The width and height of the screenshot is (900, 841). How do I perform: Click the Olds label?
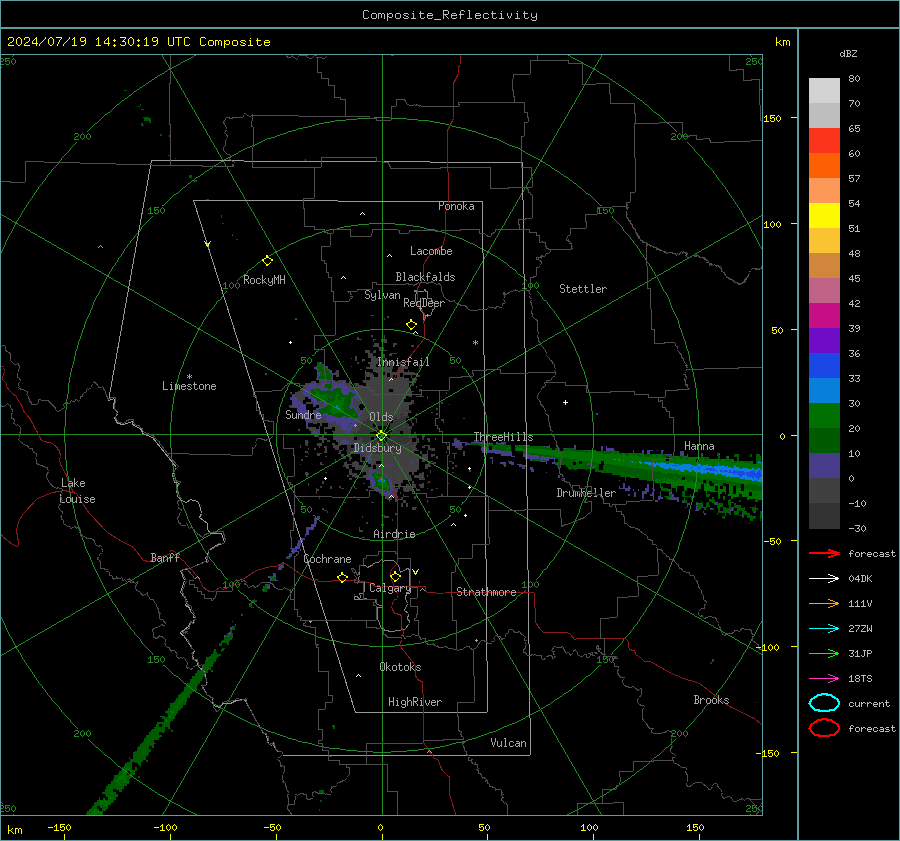coord(381,417)
